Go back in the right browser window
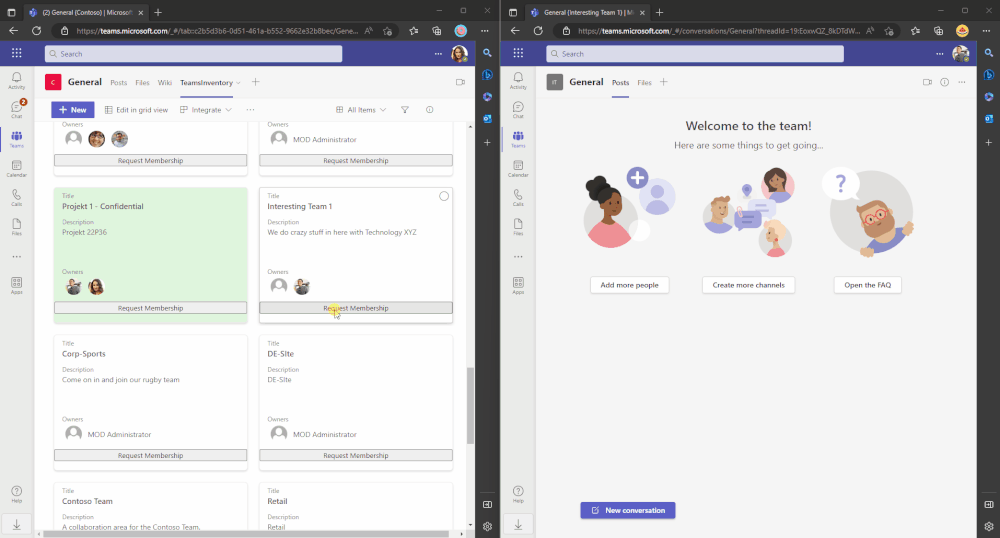Image resolution: width=1000 pixels, height=538 pixels. (515, 31)
